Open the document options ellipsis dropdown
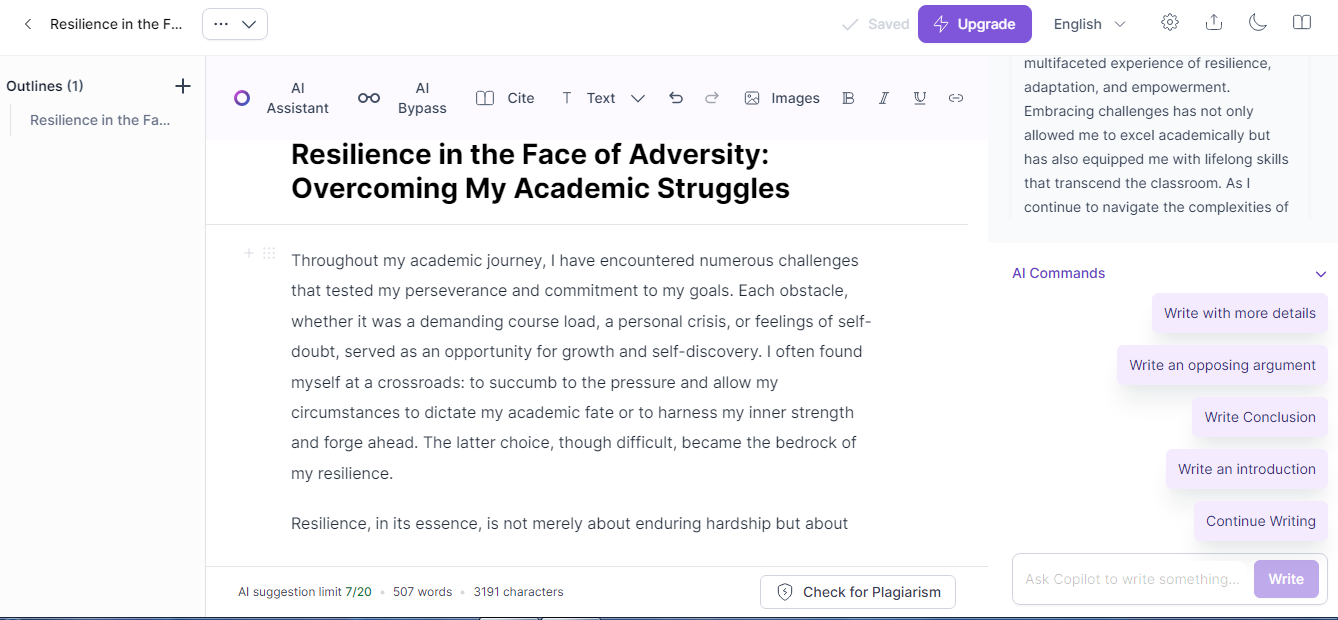This screenshot has height=620, width=1338. (x=235, y=24)
